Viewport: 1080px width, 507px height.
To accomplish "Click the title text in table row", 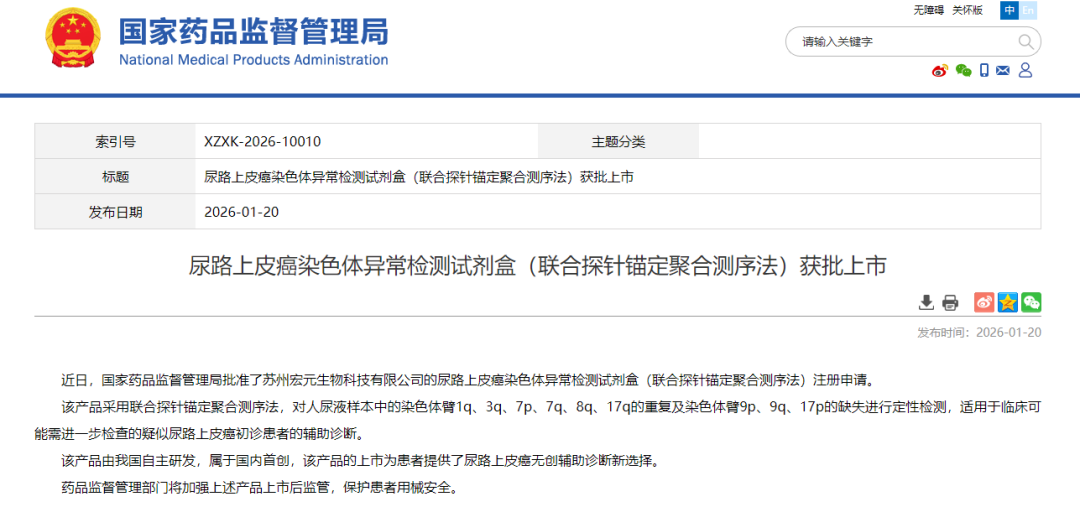I will 419,177.
